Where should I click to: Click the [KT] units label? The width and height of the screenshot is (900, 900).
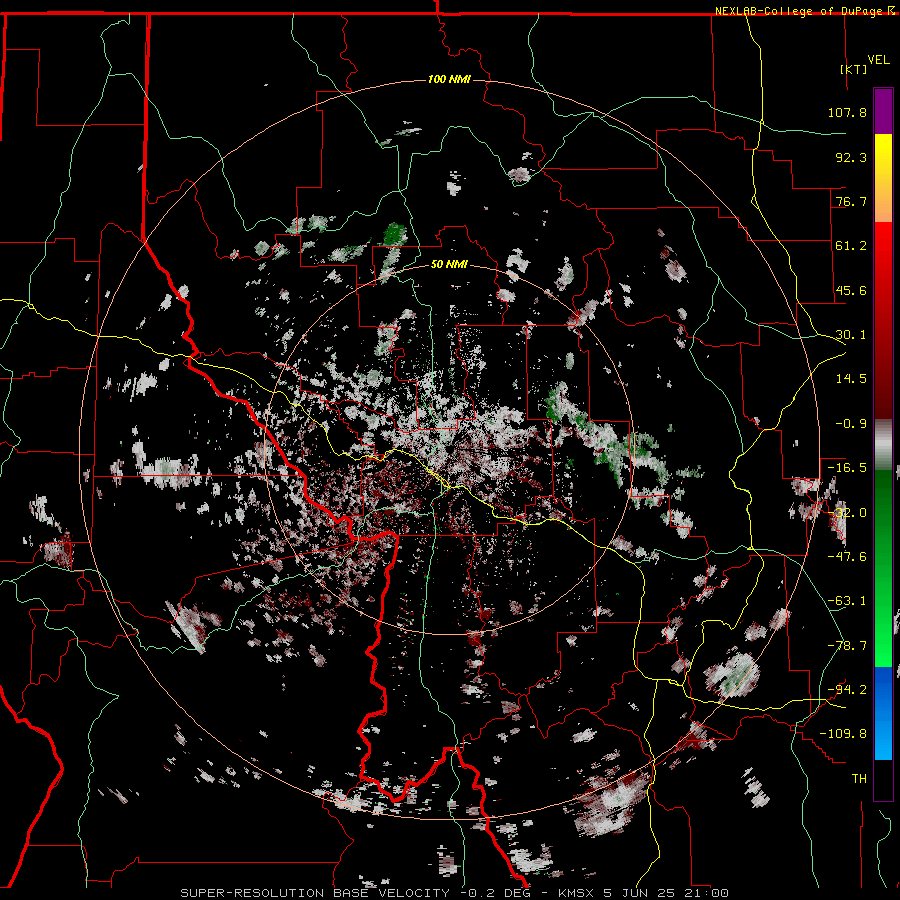854,69
